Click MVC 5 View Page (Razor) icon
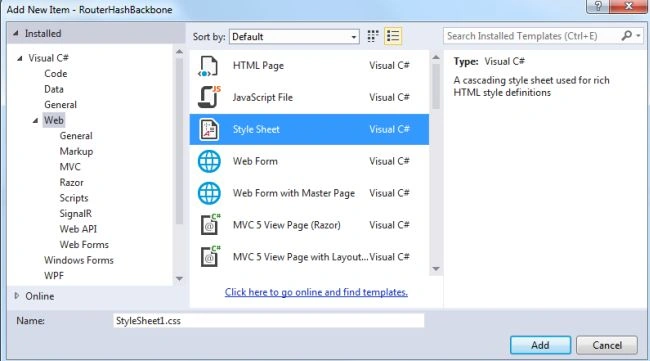The height and width of the screenshot is (361, 650). point(210,225)
